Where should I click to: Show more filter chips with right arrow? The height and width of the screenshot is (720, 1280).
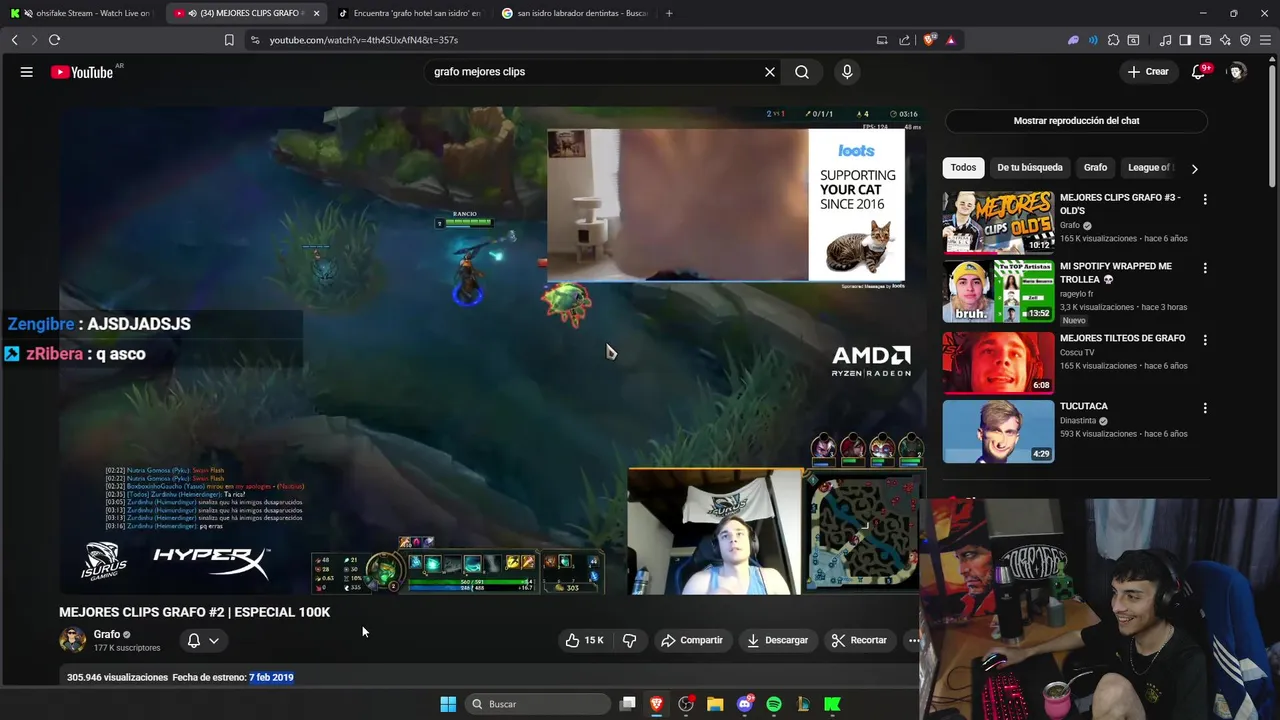[x=1194, y=168]
